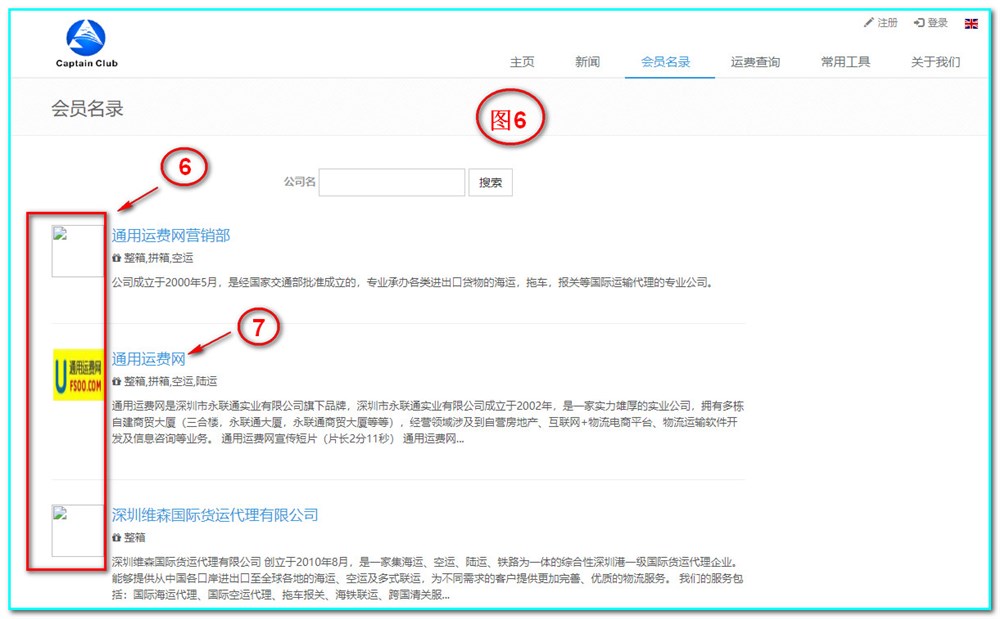1000x619 pixels.
Task: Navigate to 关于我们 about page
Action: tap(935, 62)
